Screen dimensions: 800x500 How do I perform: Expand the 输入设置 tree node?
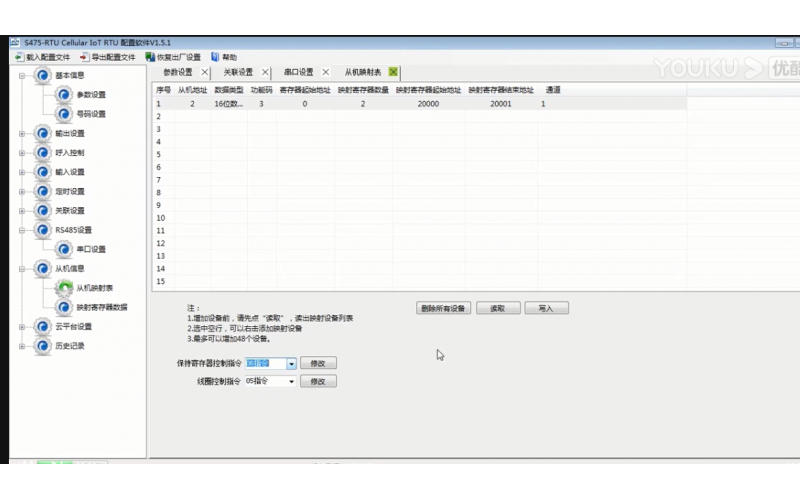click(22, 172)
